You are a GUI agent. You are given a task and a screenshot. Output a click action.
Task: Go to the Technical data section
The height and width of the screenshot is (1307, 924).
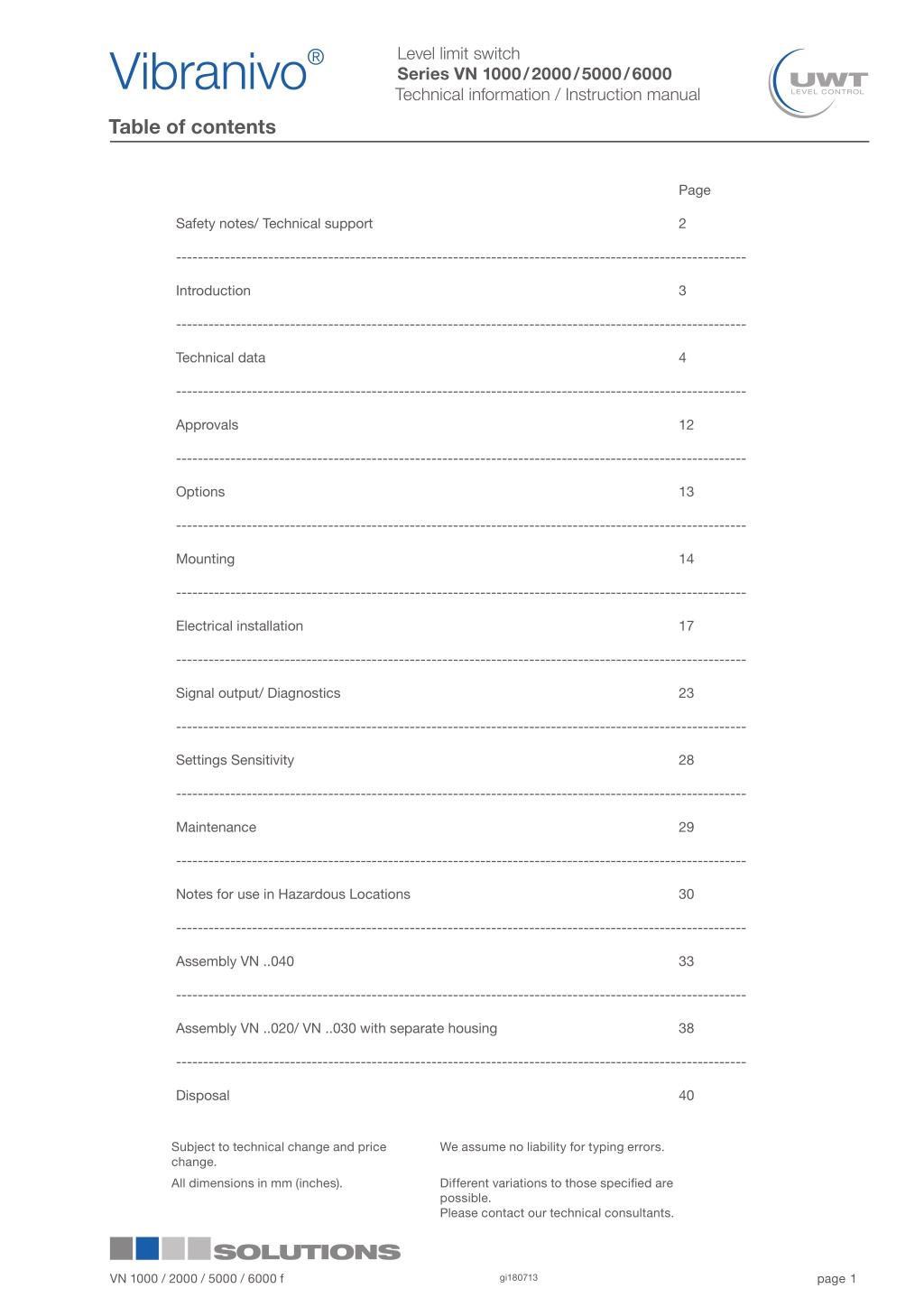coord(221,357)
